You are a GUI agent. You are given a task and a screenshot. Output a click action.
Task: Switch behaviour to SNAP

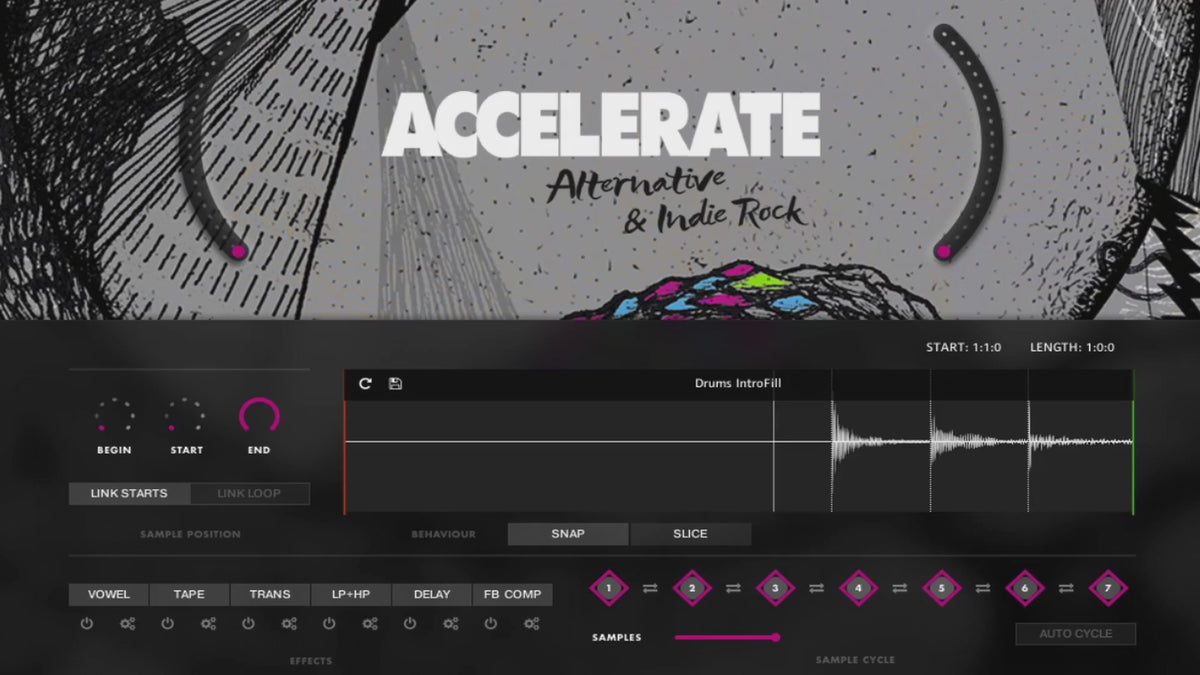click(x=568, y=534)
